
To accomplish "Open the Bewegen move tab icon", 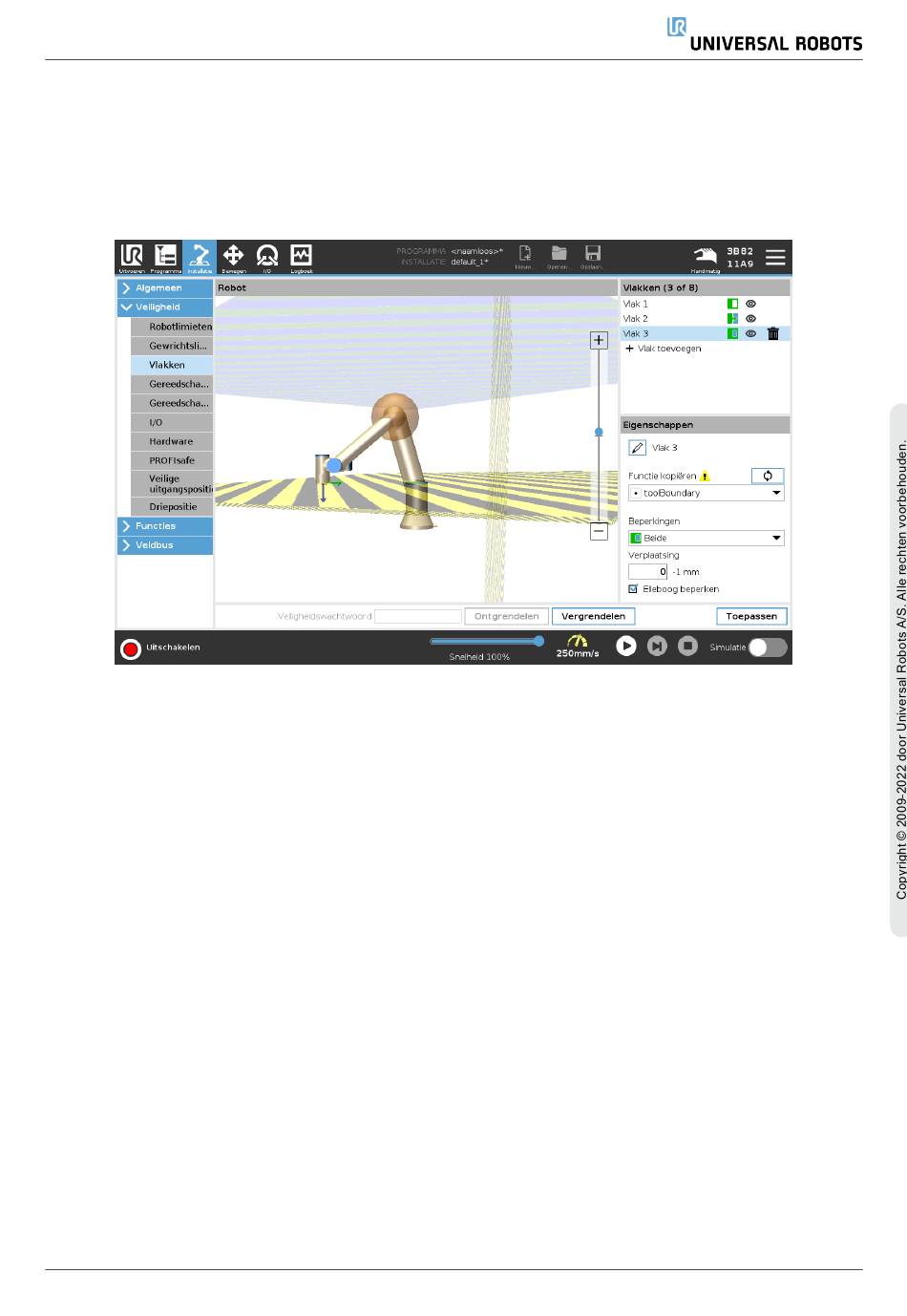I will [233, 257].
